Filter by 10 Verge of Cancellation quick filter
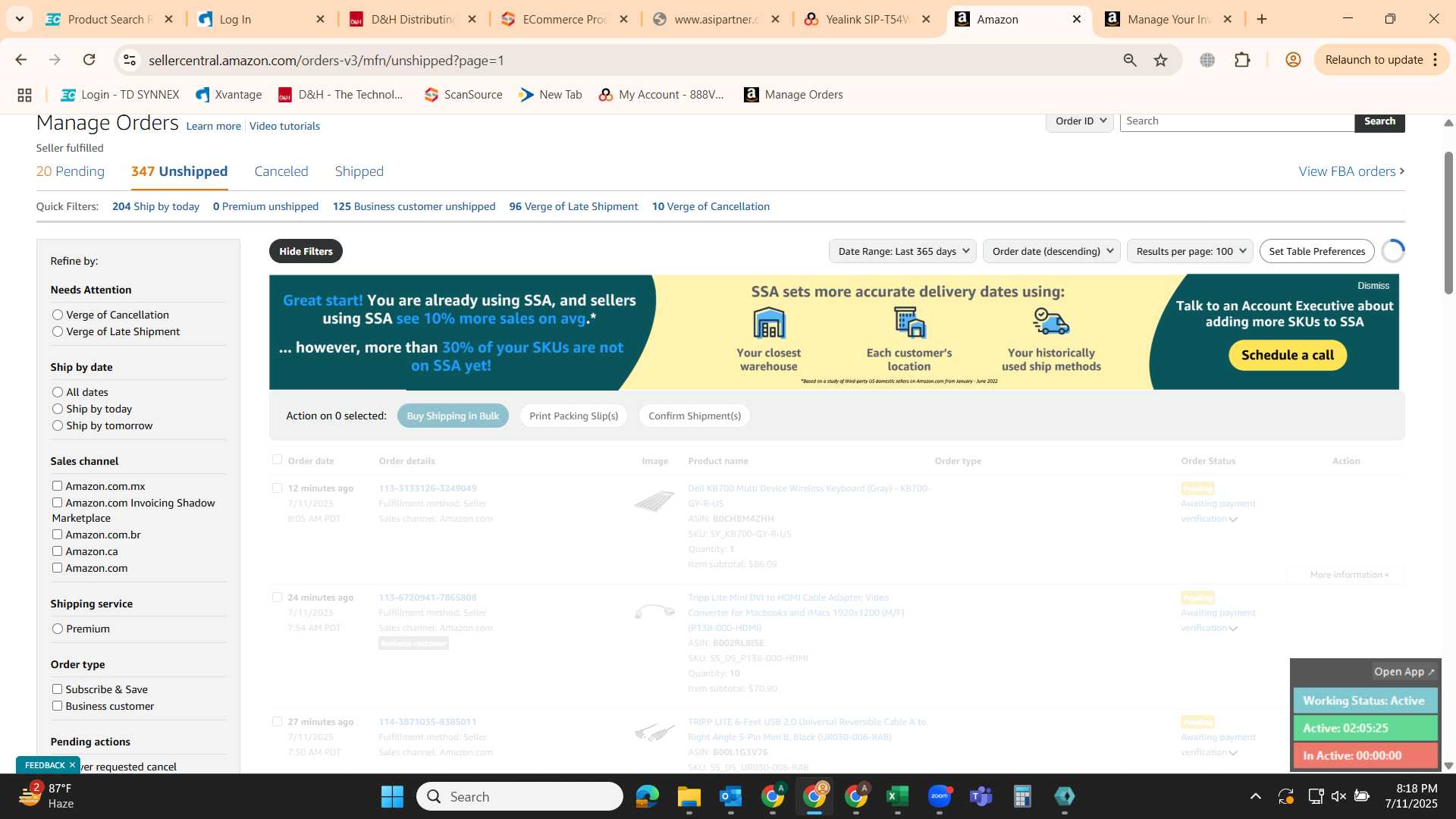Image resolution: width=1456 pixels, height=819 pixels. (x=711, y=206)
